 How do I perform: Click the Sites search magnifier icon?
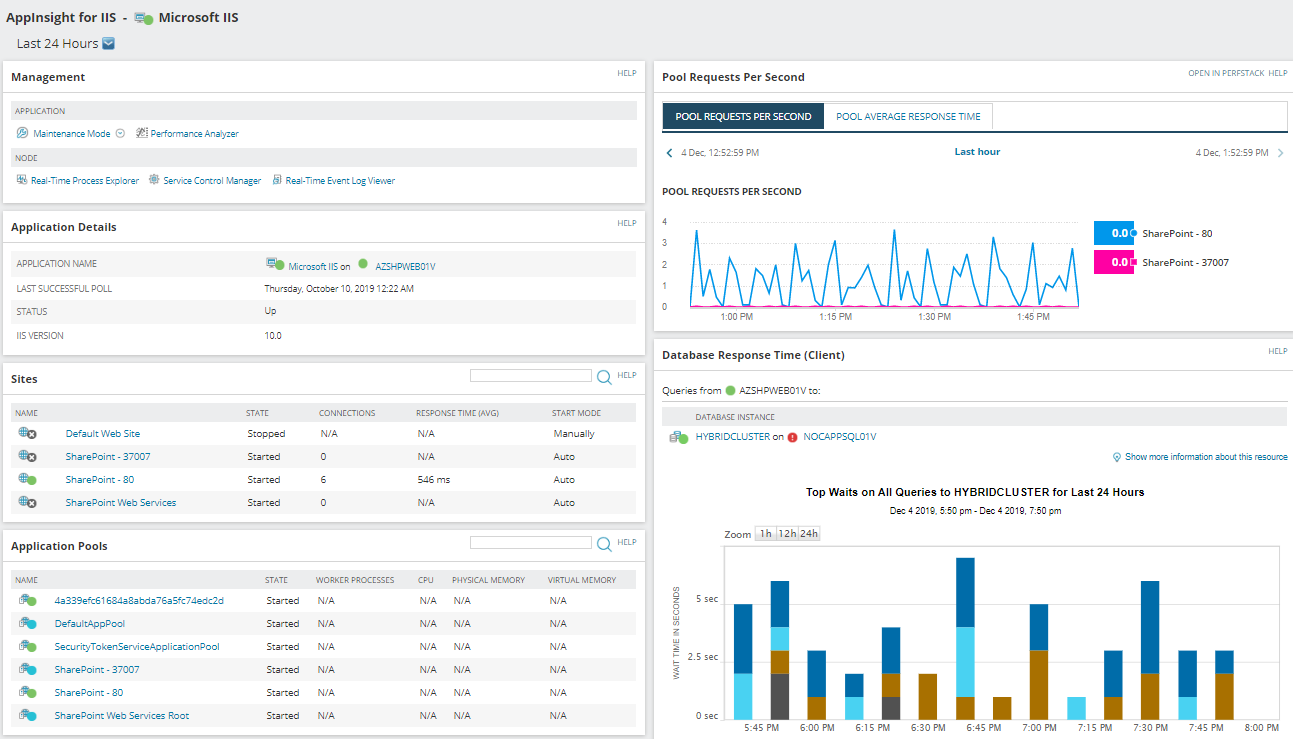604,377
